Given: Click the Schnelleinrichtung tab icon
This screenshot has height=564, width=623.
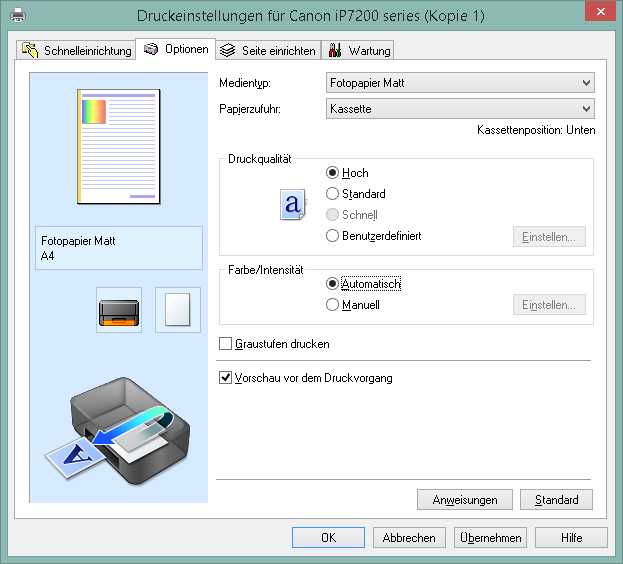Looking at the screenshot, I should click(30, 50).
